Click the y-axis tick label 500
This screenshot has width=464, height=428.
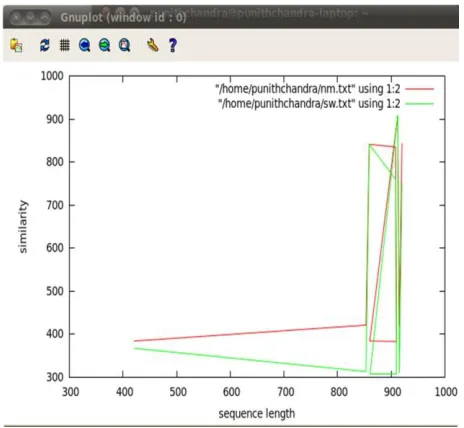point(55,291)
